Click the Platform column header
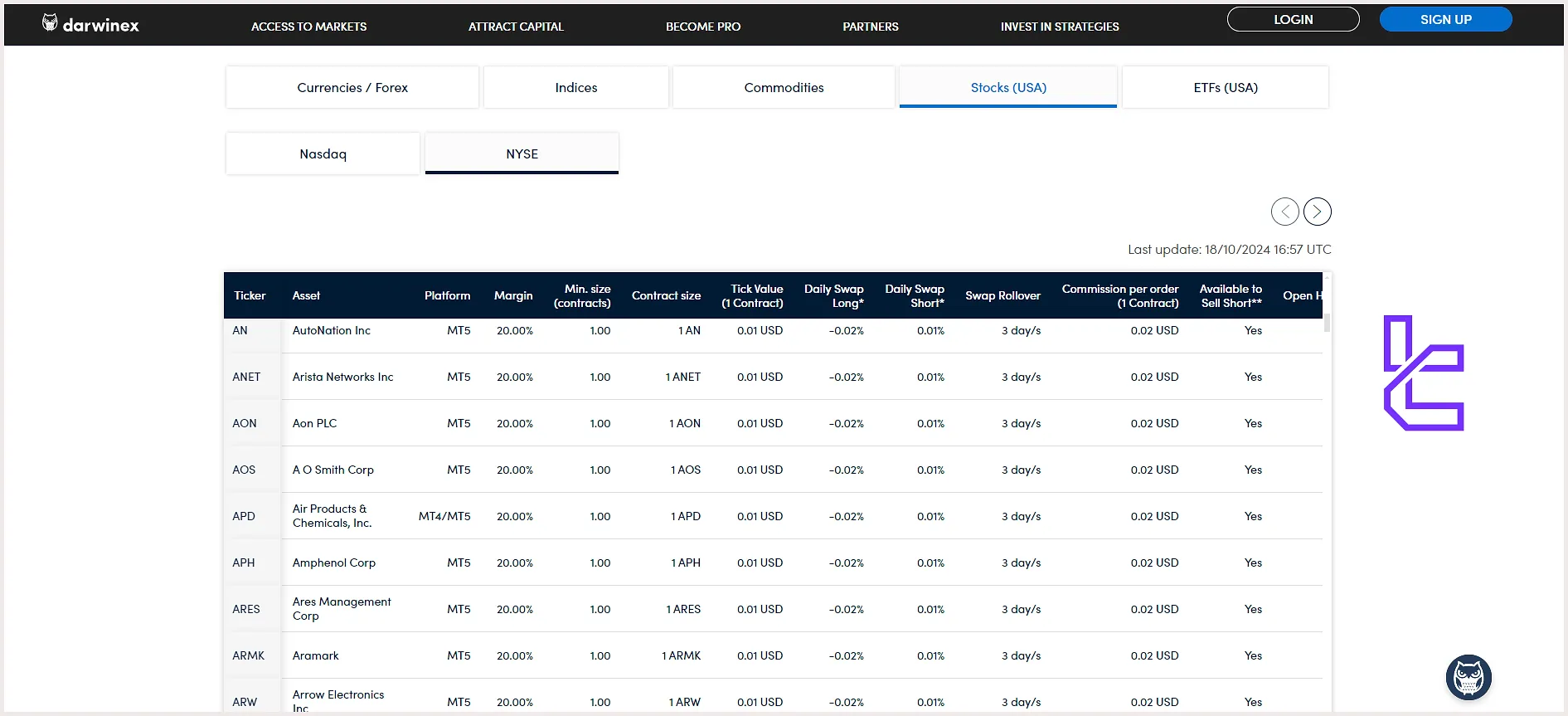1568x716 pixels. [x=447, y=295]
